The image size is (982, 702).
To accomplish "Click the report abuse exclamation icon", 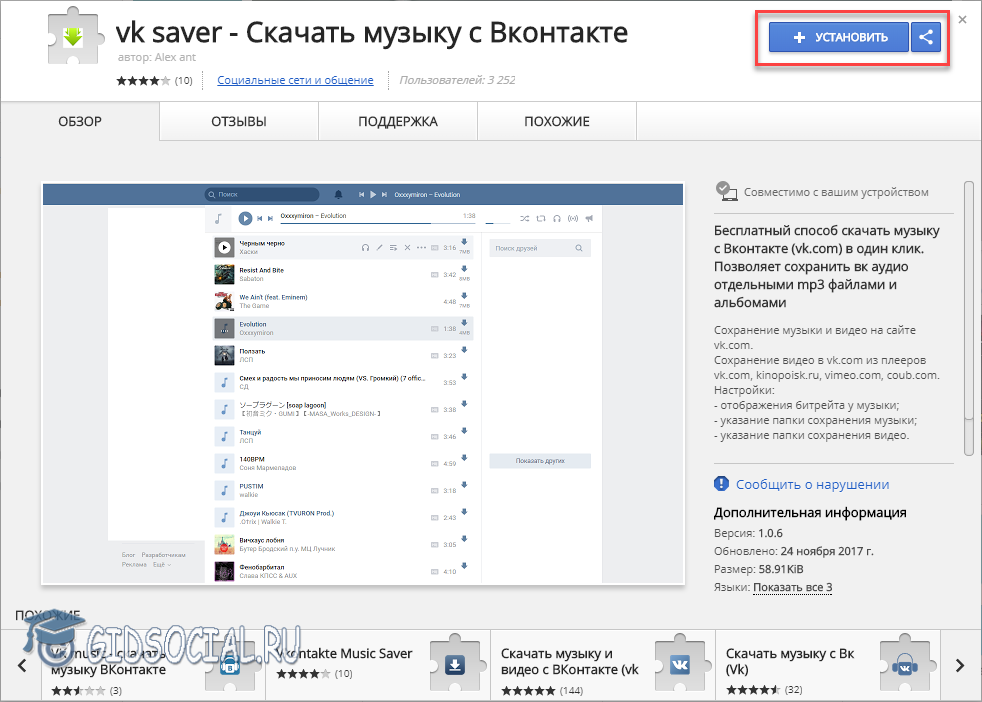I will (722, 484).
